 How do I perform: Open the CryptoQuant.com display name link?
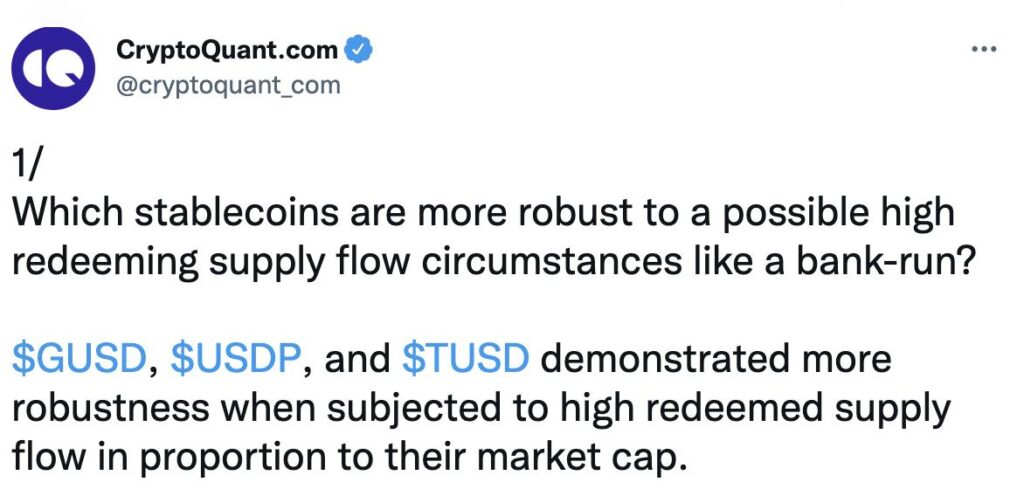[228, 48]
